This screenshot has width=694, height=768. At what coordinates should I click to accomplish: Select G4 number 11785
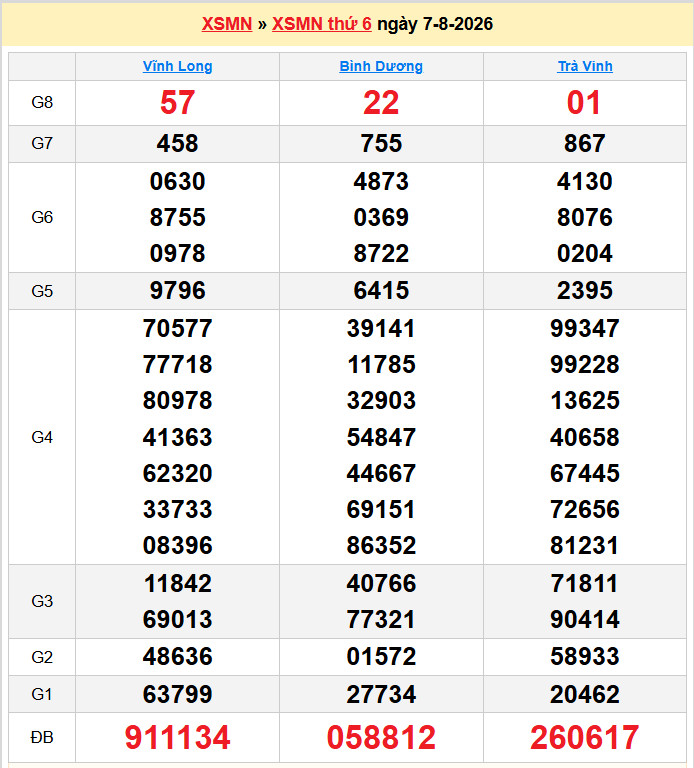click(x=381, y=364)
